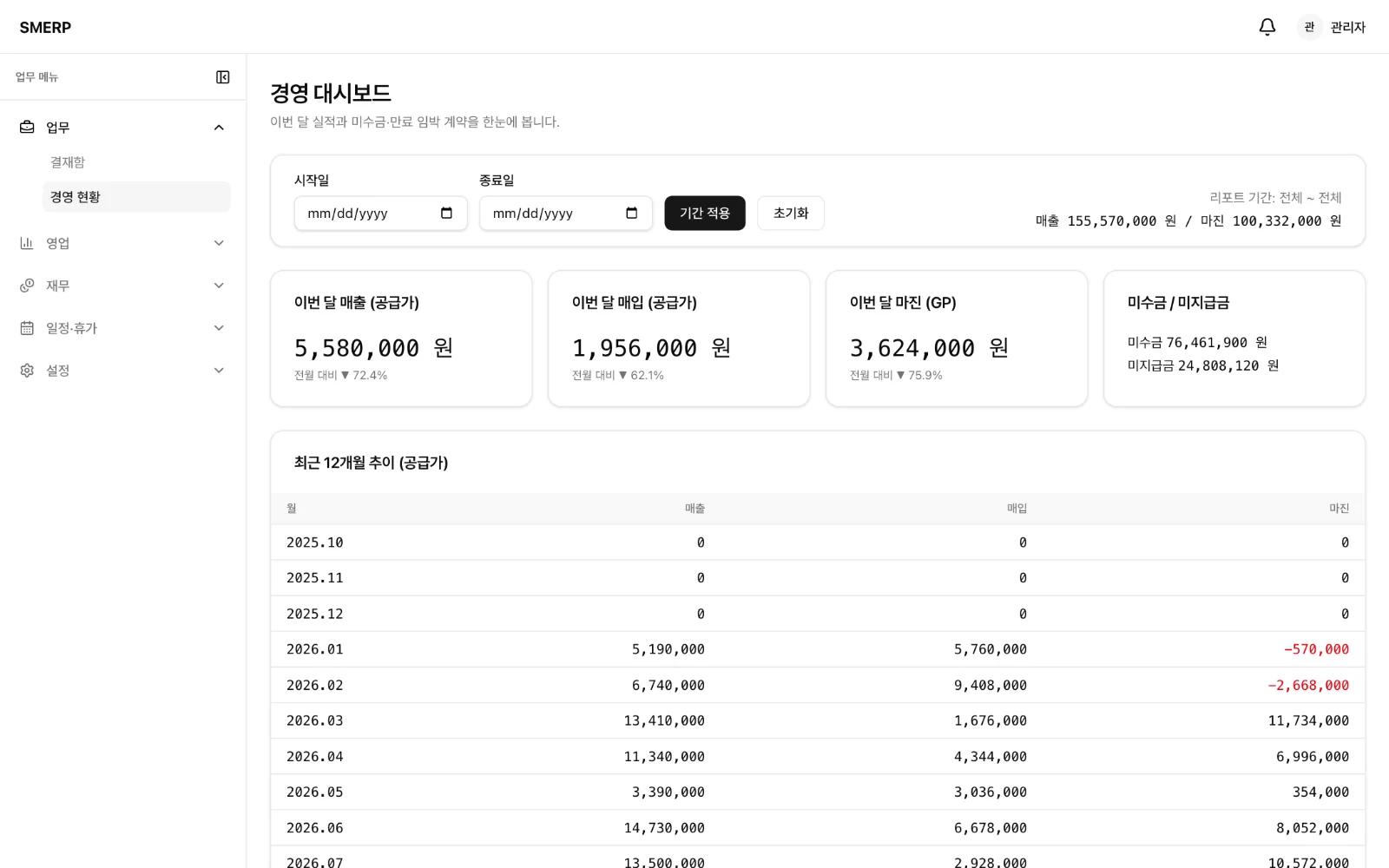This screenshot has width=1389, height=868.
Task: Reset the date filter with 초기화
Action: 791,214
